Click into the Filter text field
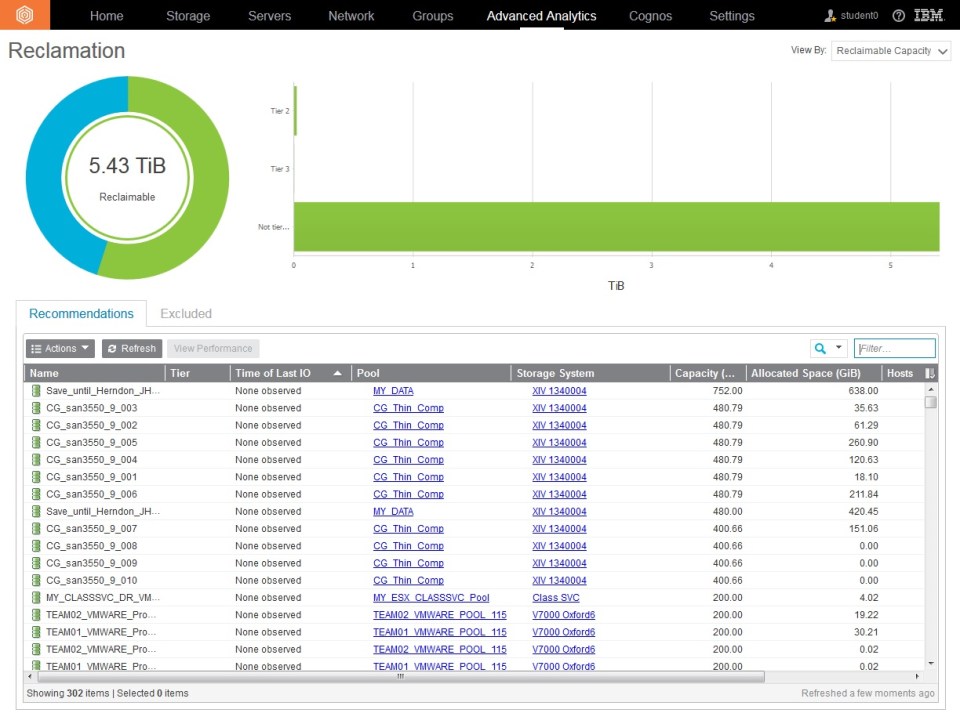Viewport: 960px width, 713px height. (895, 348)
